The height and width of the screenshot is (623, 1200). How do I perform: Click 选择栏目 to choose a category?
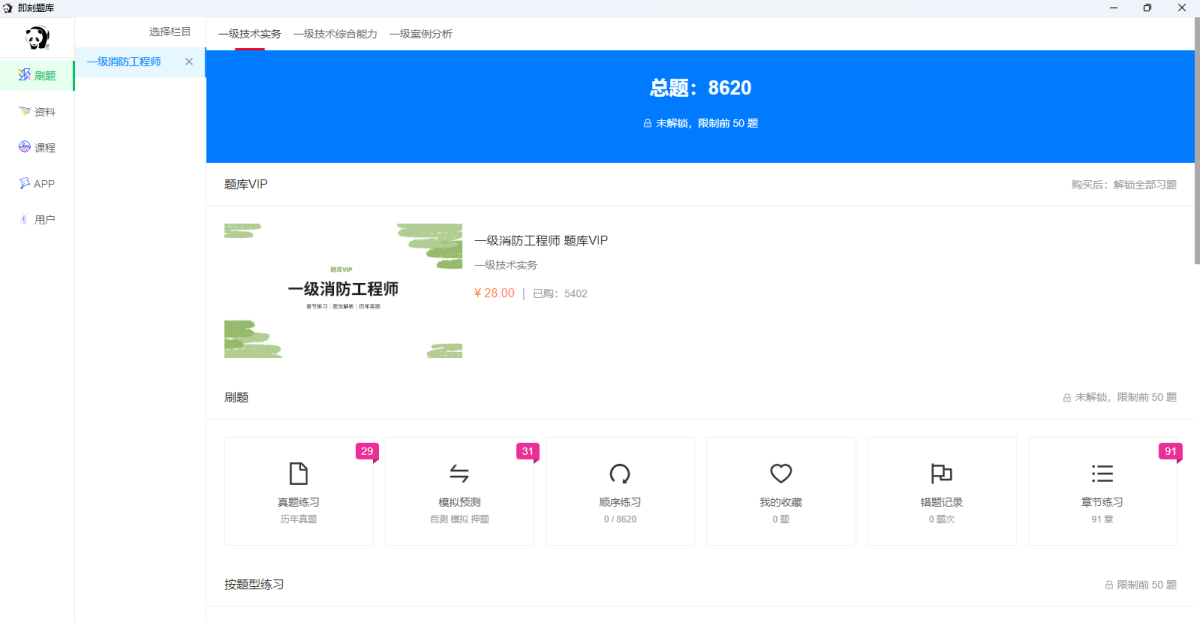click(x=170, y=32)
